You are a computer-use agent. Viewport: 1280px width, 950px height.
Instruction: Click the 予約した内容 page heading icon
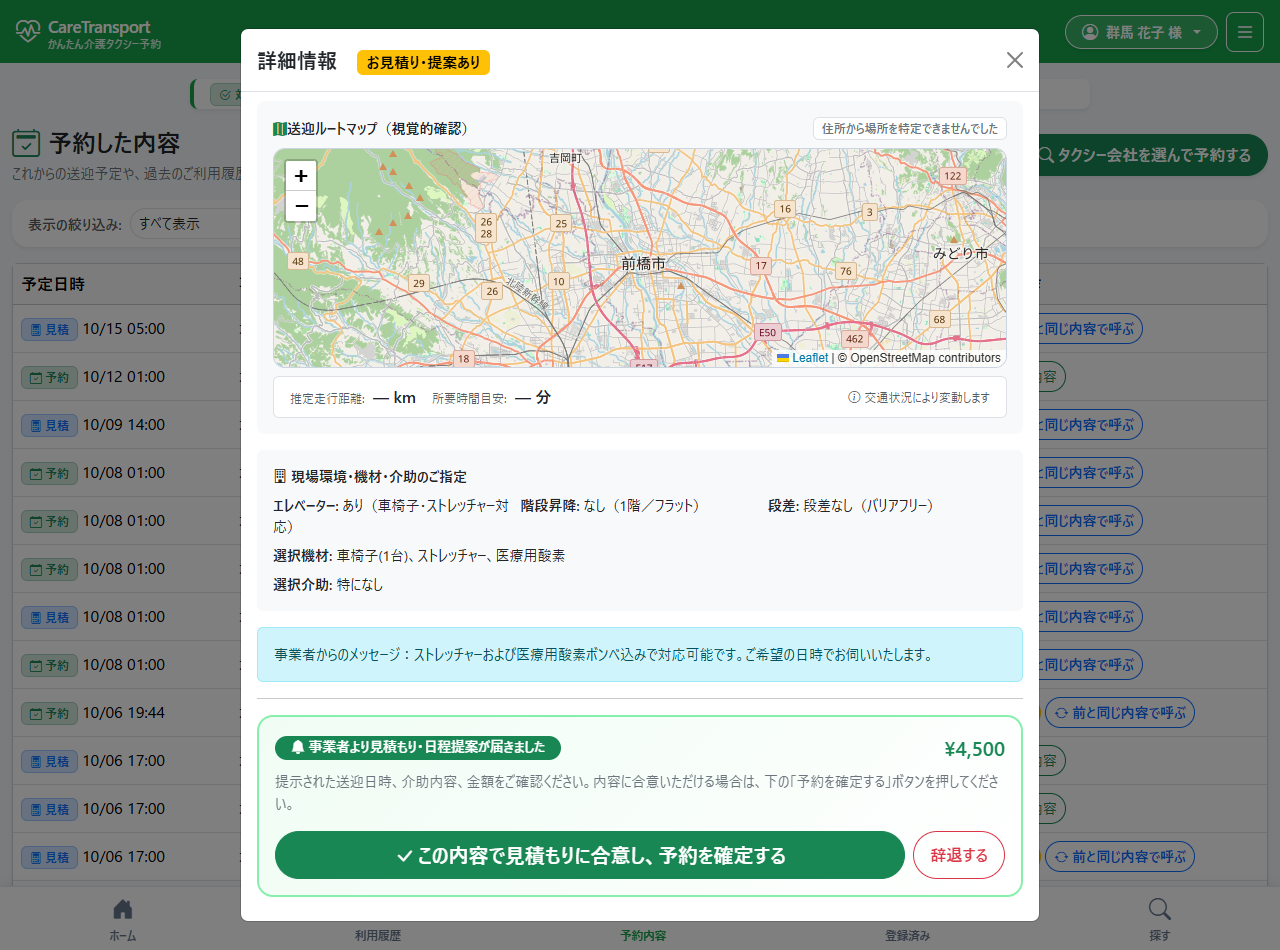point(26,143)
